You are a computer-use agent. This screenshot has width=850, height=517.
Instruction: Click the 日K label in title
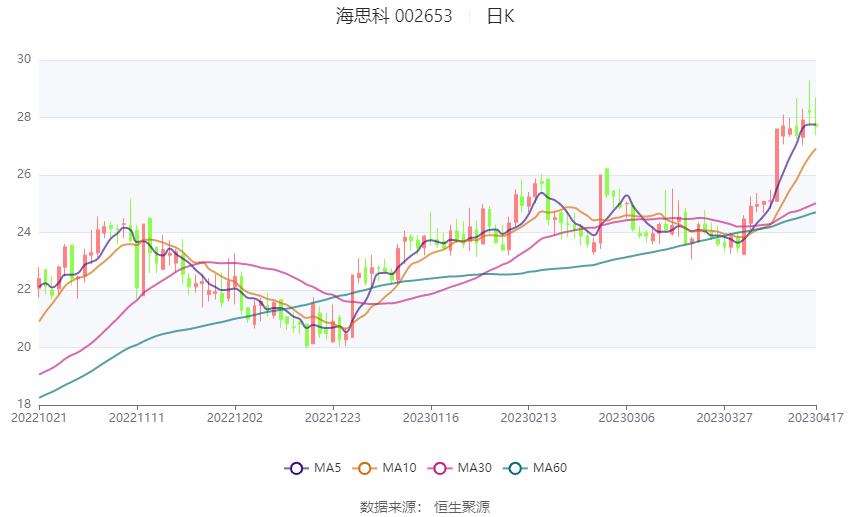point(500,16)
